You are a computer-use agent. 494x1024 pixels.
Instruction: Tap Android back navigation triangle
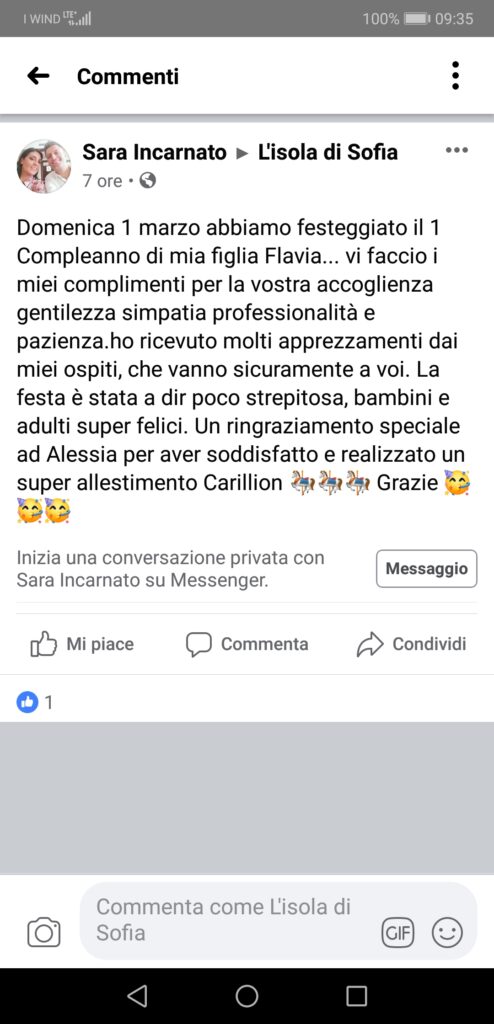137,996
